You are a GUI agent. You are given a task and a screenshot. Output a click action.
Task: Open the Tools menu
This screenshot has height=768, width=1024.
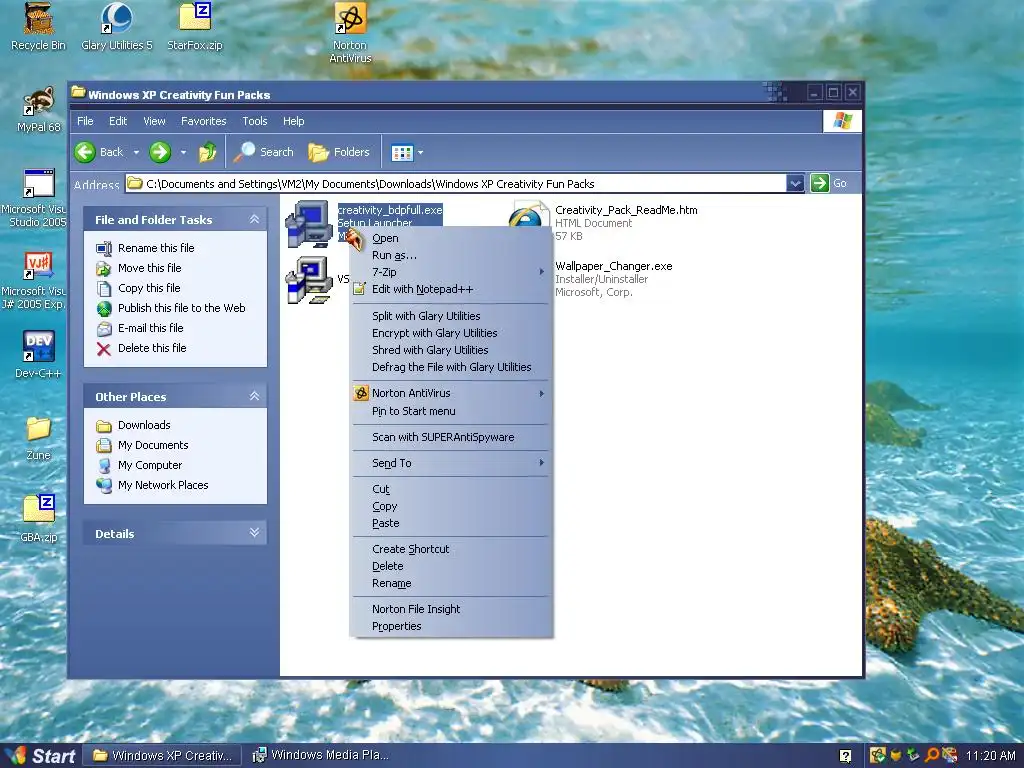click(x=255, y=121)
